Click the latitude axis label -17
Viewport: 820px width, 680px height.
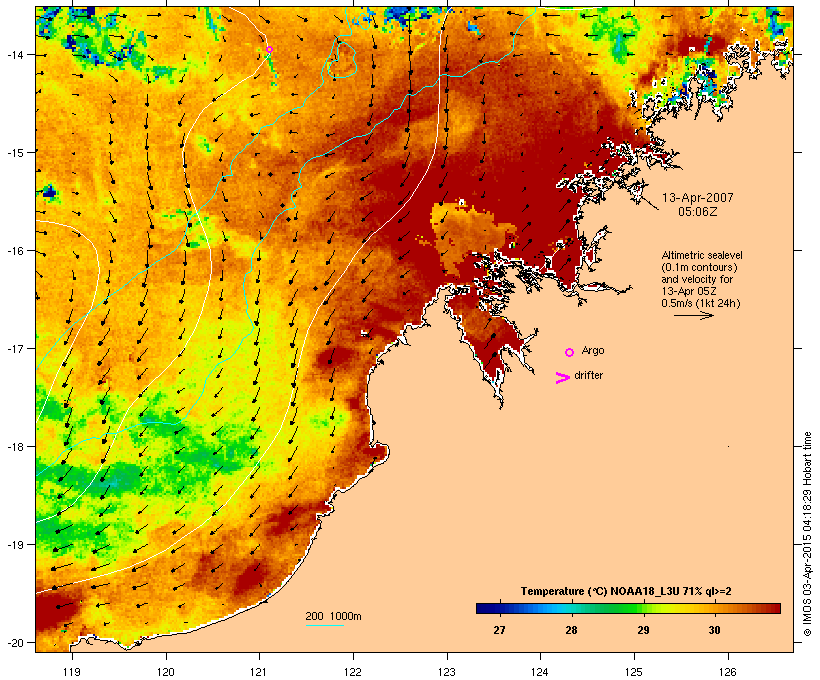(x=14, y=348)
